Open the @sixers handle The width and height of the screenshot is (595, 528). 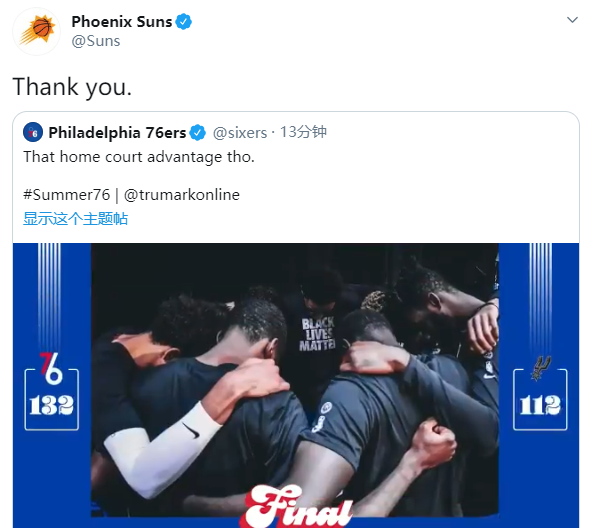click(240, 132)
